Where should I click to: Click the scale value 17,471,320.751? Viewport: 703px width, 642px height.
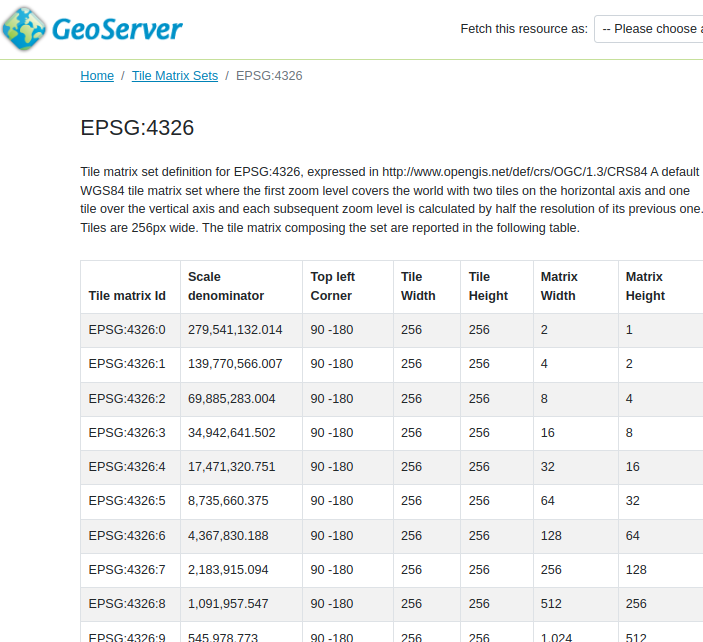click(x=231, y=467)
